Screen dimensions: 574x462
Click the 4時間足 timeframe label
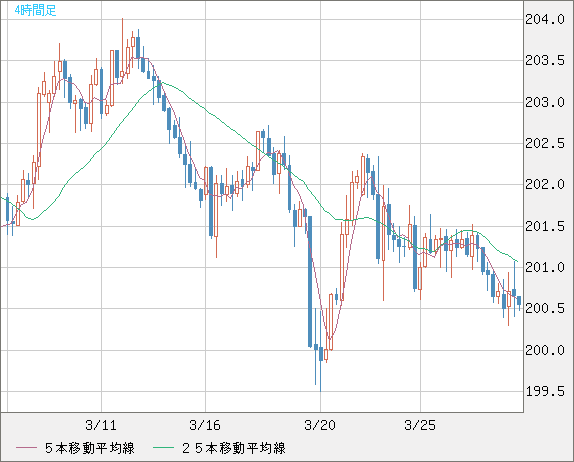point(36,10)
